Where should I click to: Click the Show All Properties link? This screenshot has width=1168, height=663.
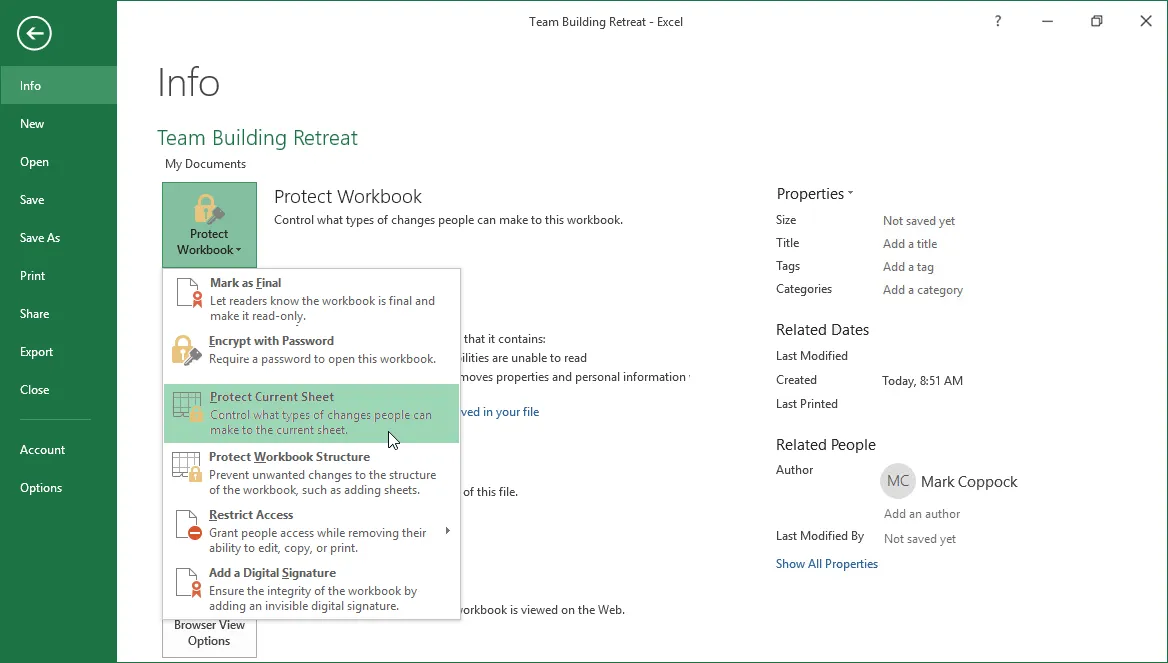[826, 564]
